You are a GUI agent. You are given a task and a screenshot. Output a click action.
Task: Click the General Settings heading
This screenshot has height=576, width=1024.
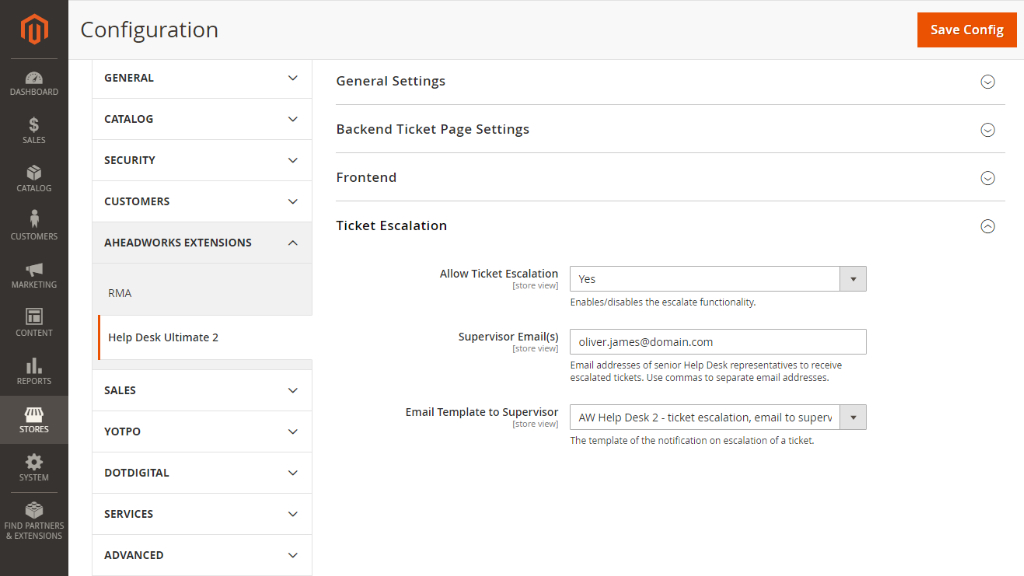(391, 81)
